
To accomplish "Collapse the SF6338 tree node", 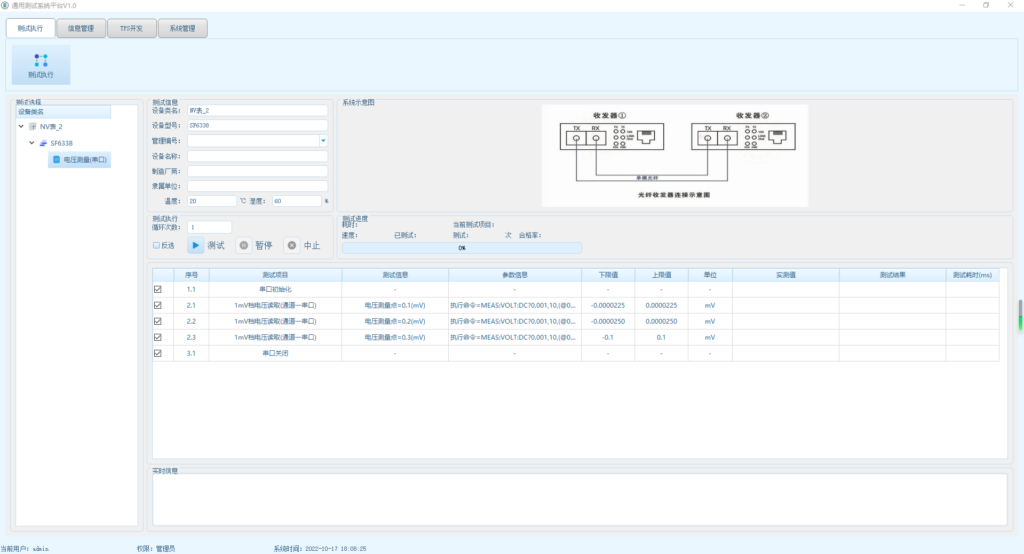I will 31,143.
